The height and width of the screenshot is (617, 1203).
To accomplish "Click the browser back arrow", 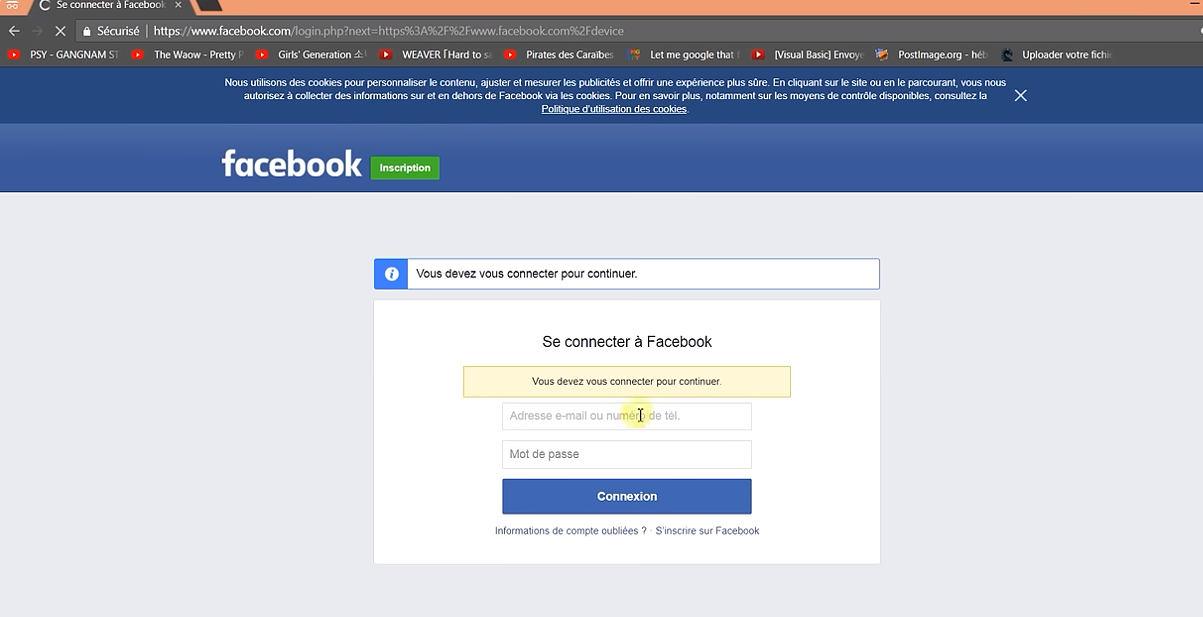I will tap(14, 31).
